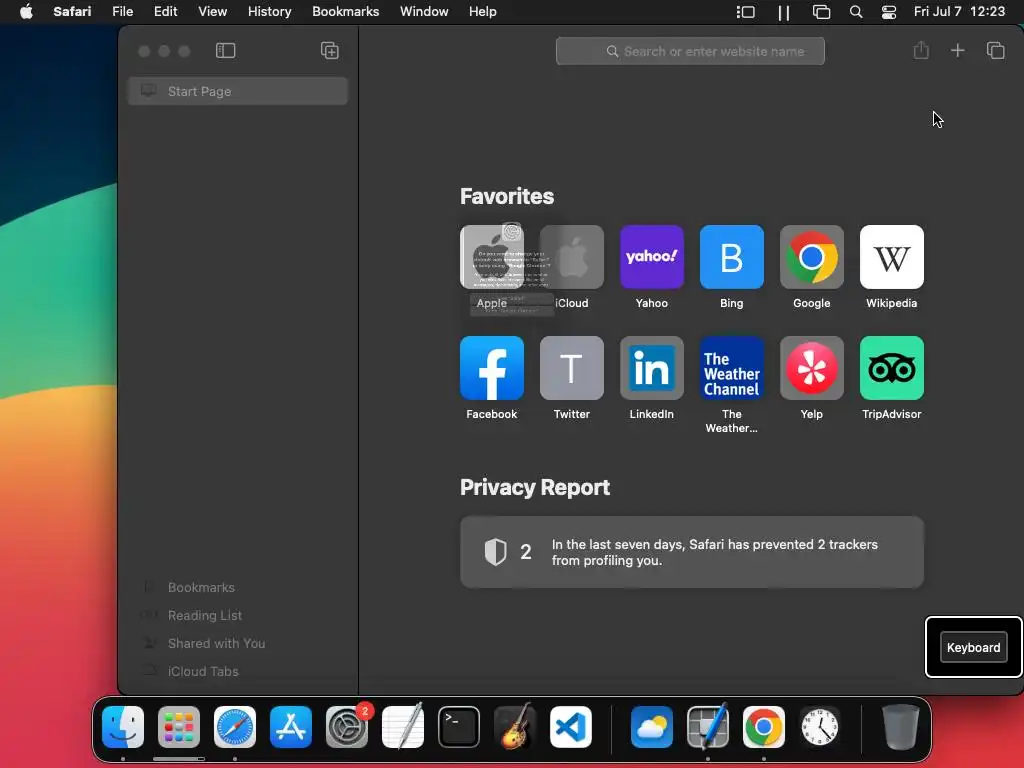
Task: Click the Keyboard button
Action: (x=973, y=648)
